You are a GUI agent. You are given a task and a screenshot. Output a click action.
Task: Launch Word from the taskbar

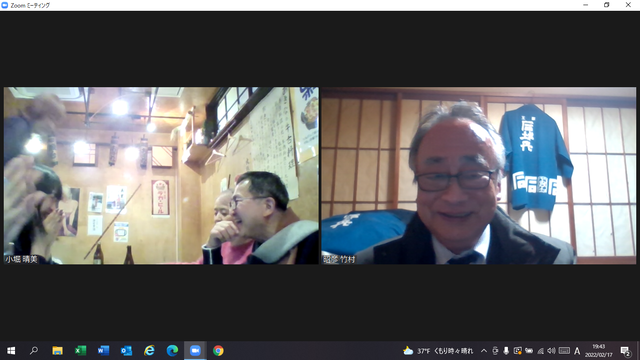click(103, 351)
